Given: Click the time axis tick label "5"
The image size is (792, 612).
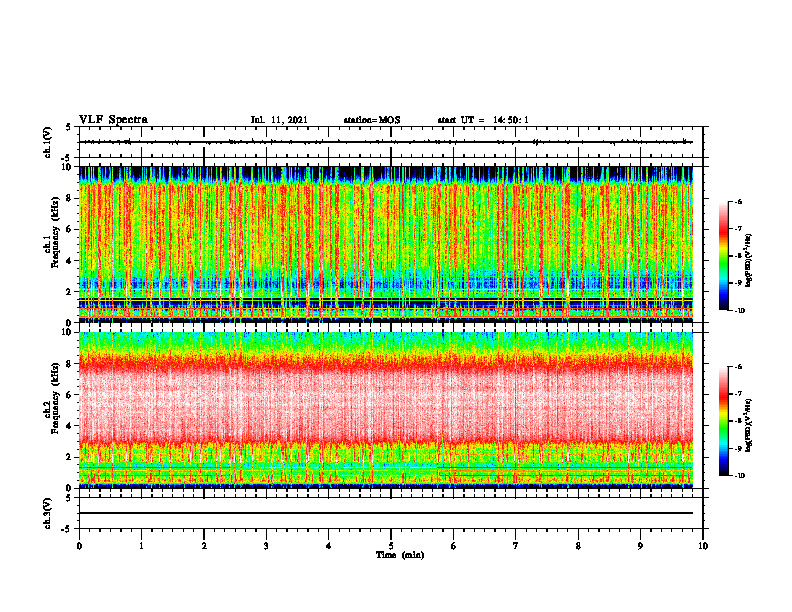Looking at the screenshot, I should (x=391, y=546).
